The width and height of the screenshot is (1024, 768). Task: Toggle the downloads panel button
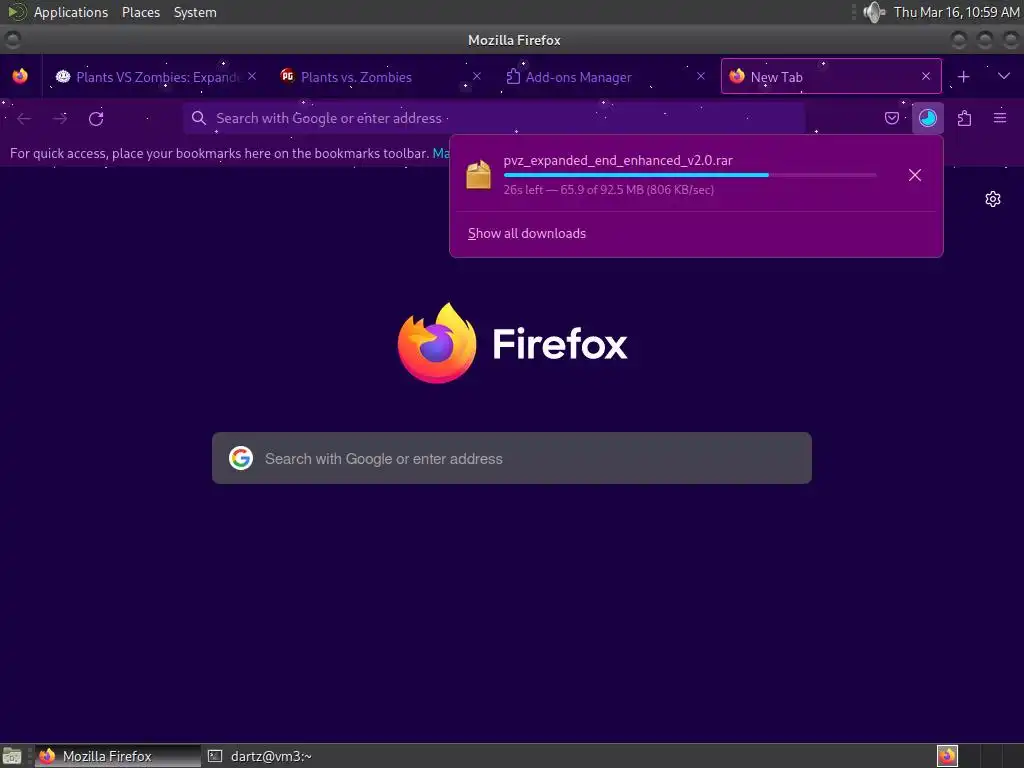point(927,118)
